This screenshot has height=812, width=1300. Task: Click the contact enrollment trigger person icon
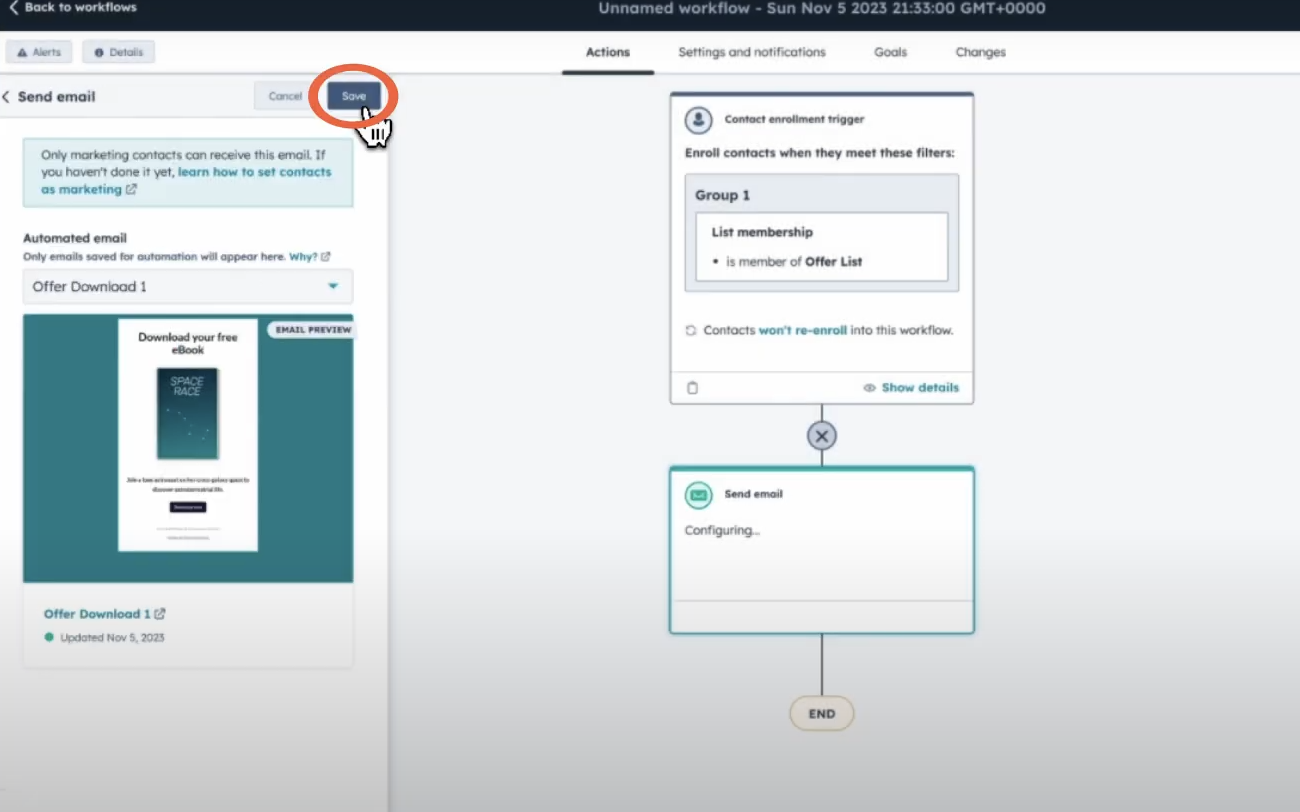[x=698, y=119]
